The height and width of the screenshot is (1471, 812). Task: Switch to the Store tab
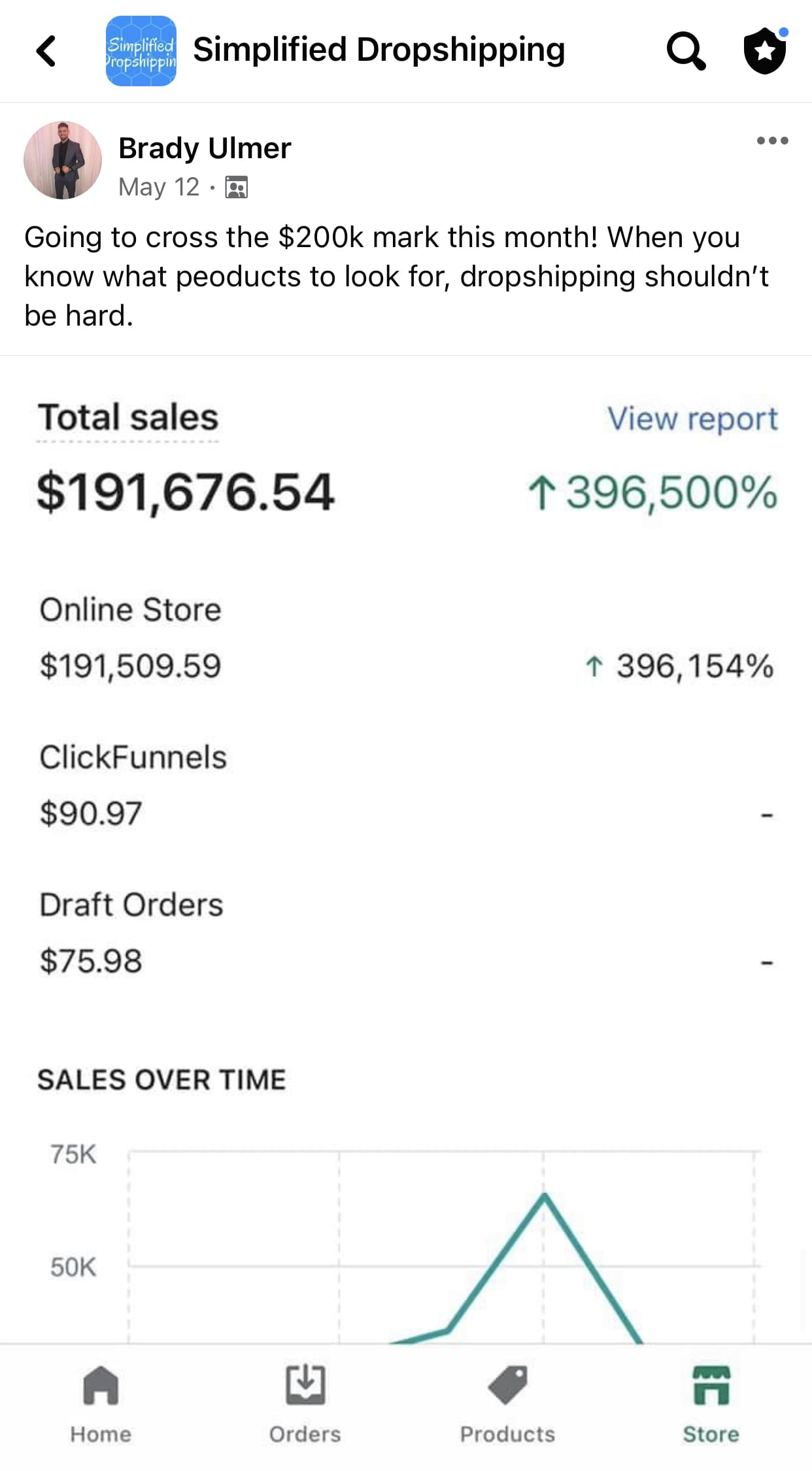tap(711, 1404)
